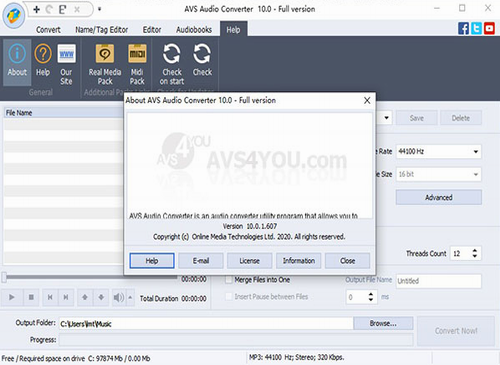Click the Output Folder path field
500x365 pixels.
click(206, 324)
